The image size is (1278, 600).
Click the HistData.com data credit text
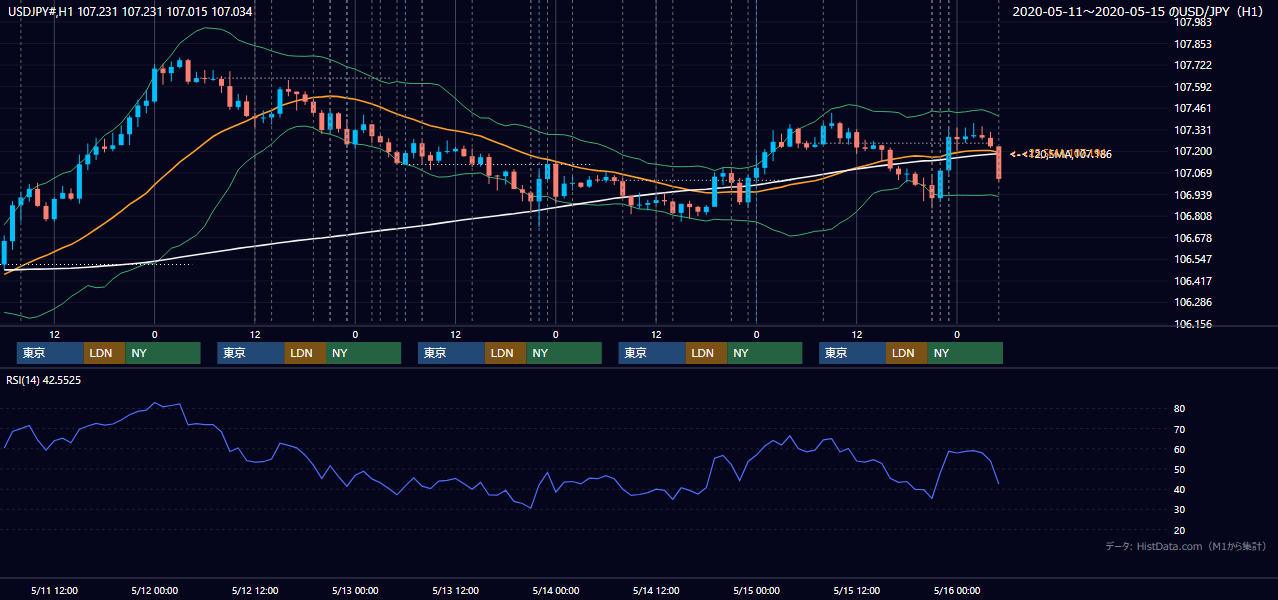point(1186,547)
